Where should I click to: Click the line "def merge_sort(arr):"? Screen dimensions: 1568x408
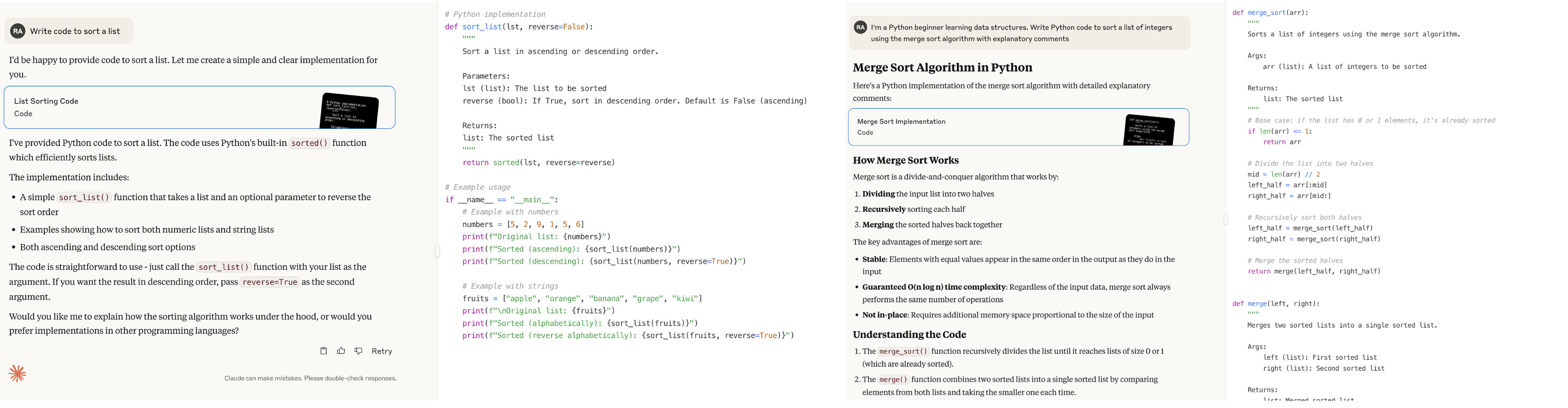coord(1270,12)
